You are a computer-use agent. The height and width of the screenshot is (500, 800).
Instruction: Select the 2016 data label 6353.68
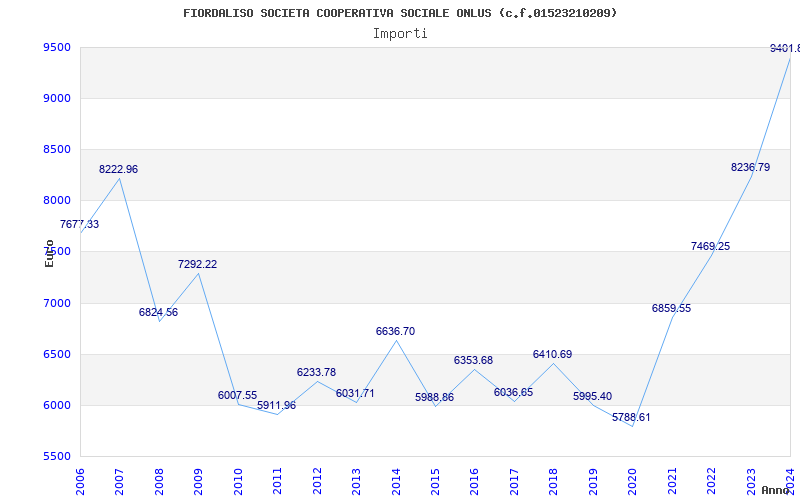point(473,360)
